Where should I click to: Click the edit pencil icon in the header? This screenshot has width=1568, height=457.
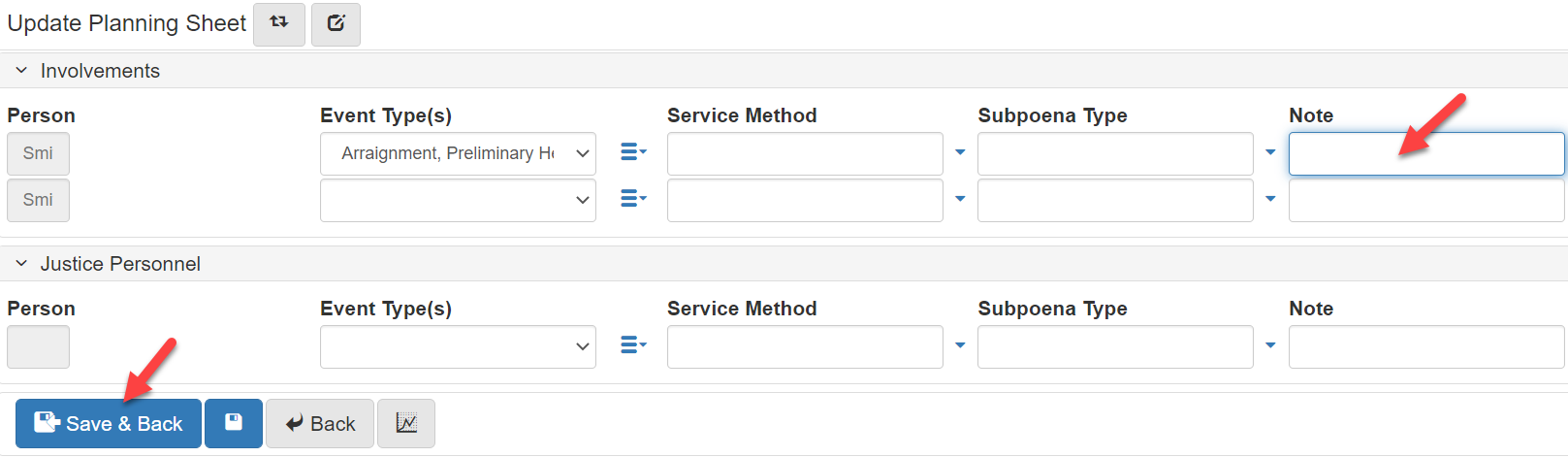(x=336, y=23)
